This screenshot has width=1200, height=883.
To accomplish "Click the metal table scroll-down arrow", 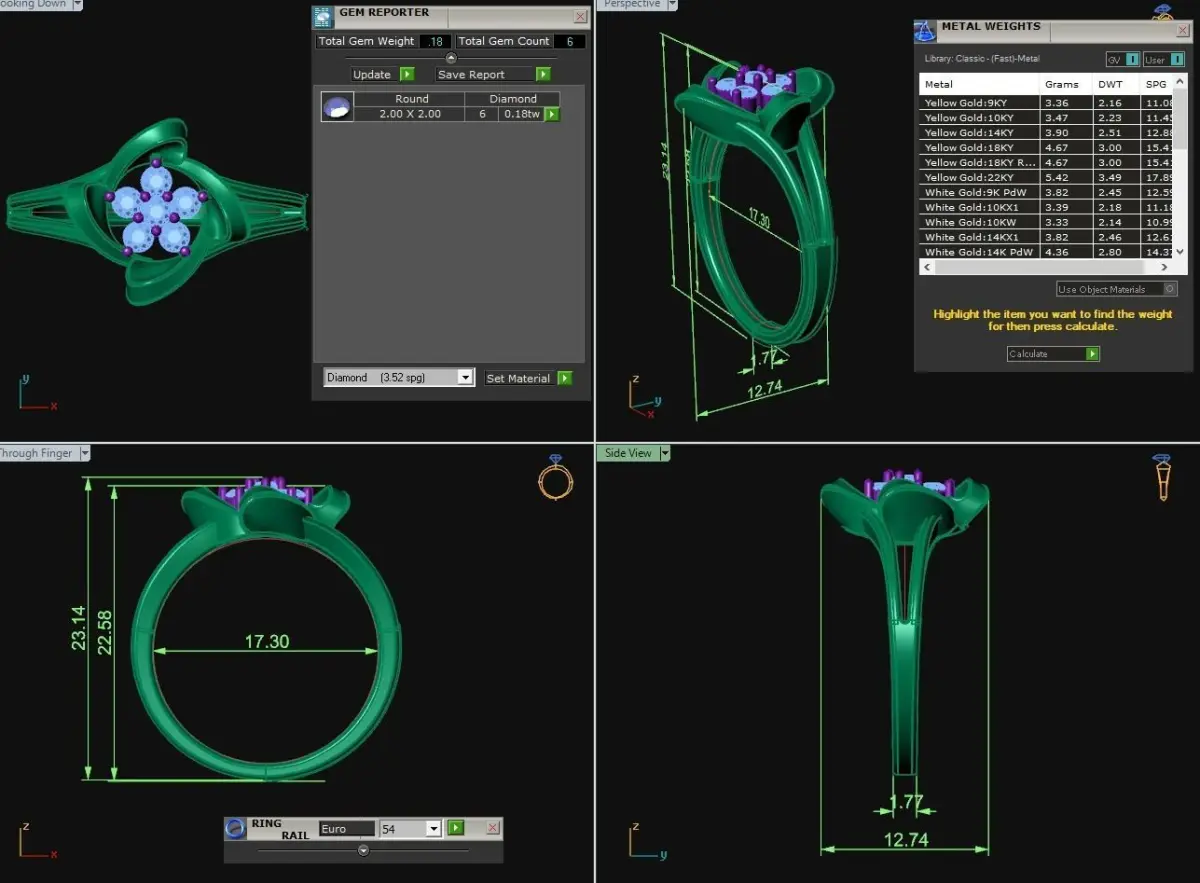I will click(1179, 252).
